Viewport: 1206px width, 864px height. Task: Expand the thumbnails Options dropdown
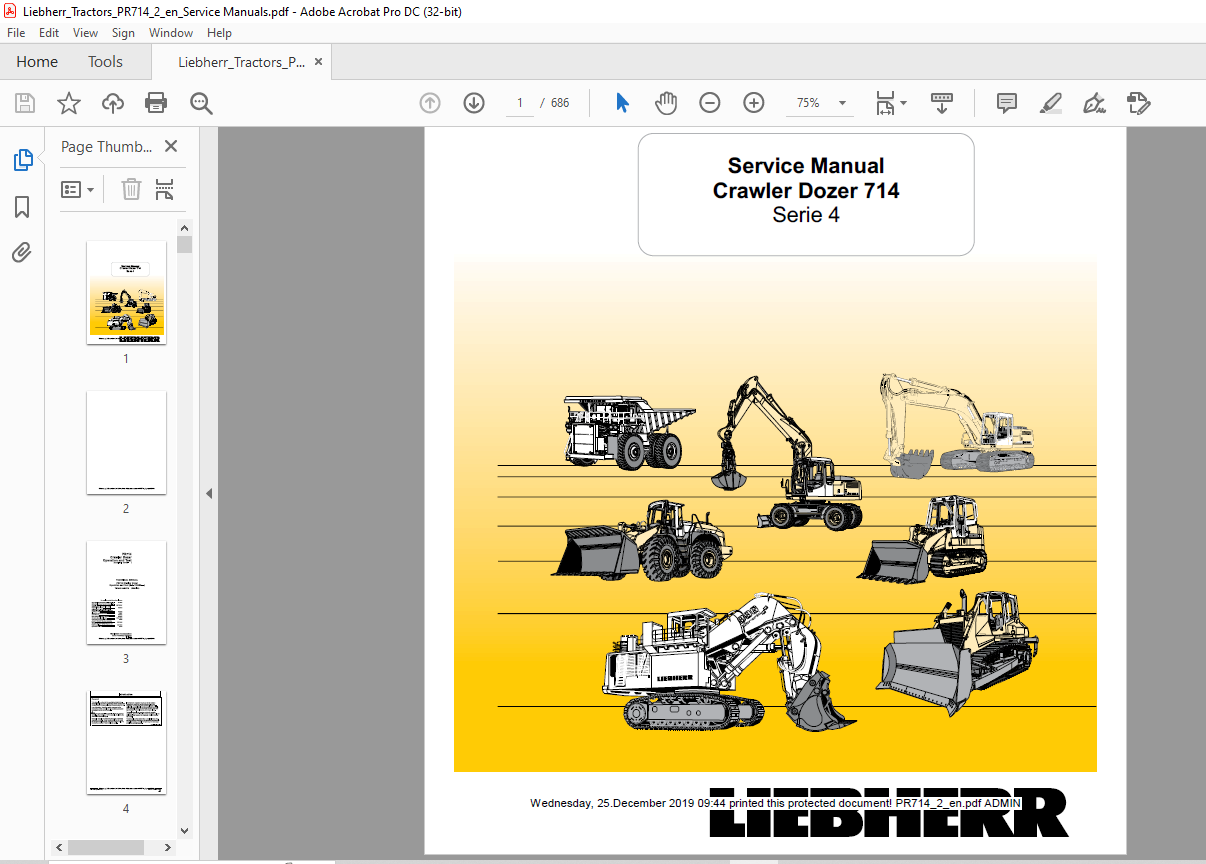(x=78, y=189)
